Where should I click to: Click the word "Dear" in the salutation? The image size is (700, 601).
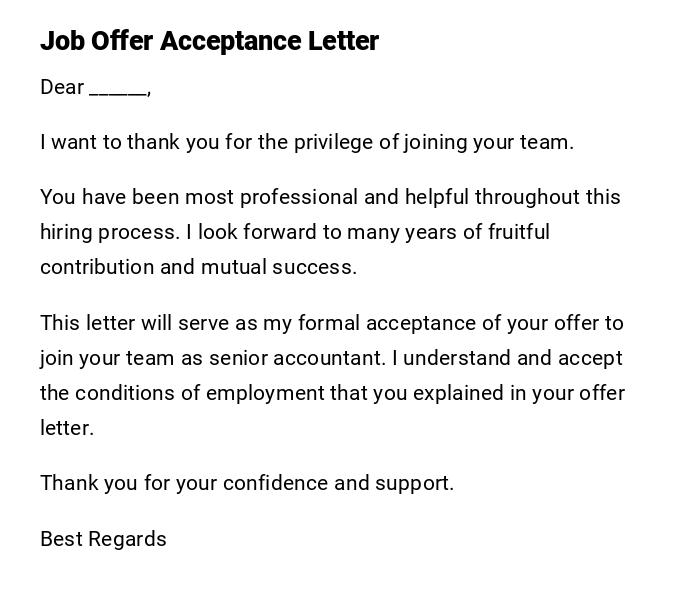62,88
